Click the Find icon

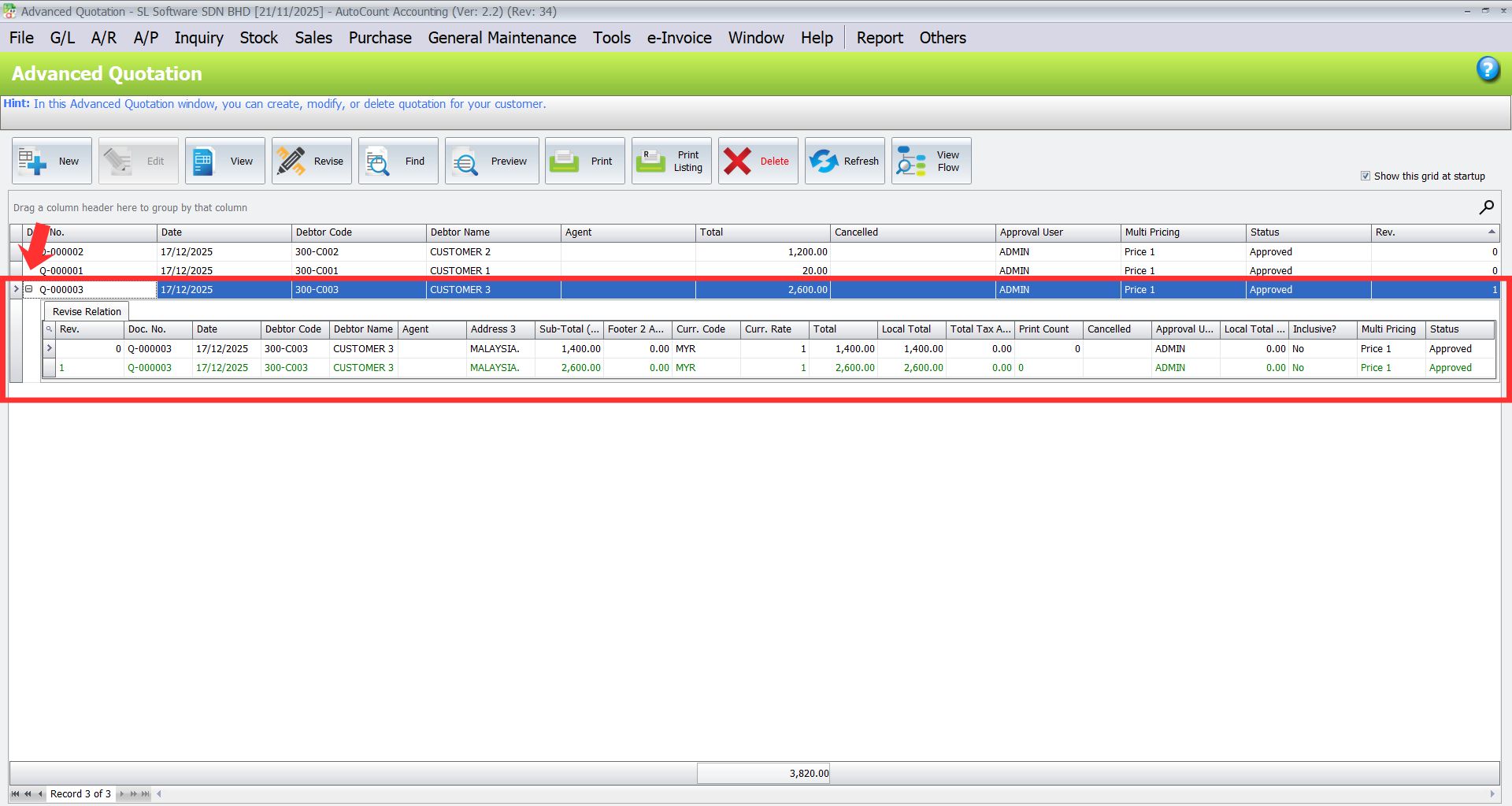pos(398,161)
